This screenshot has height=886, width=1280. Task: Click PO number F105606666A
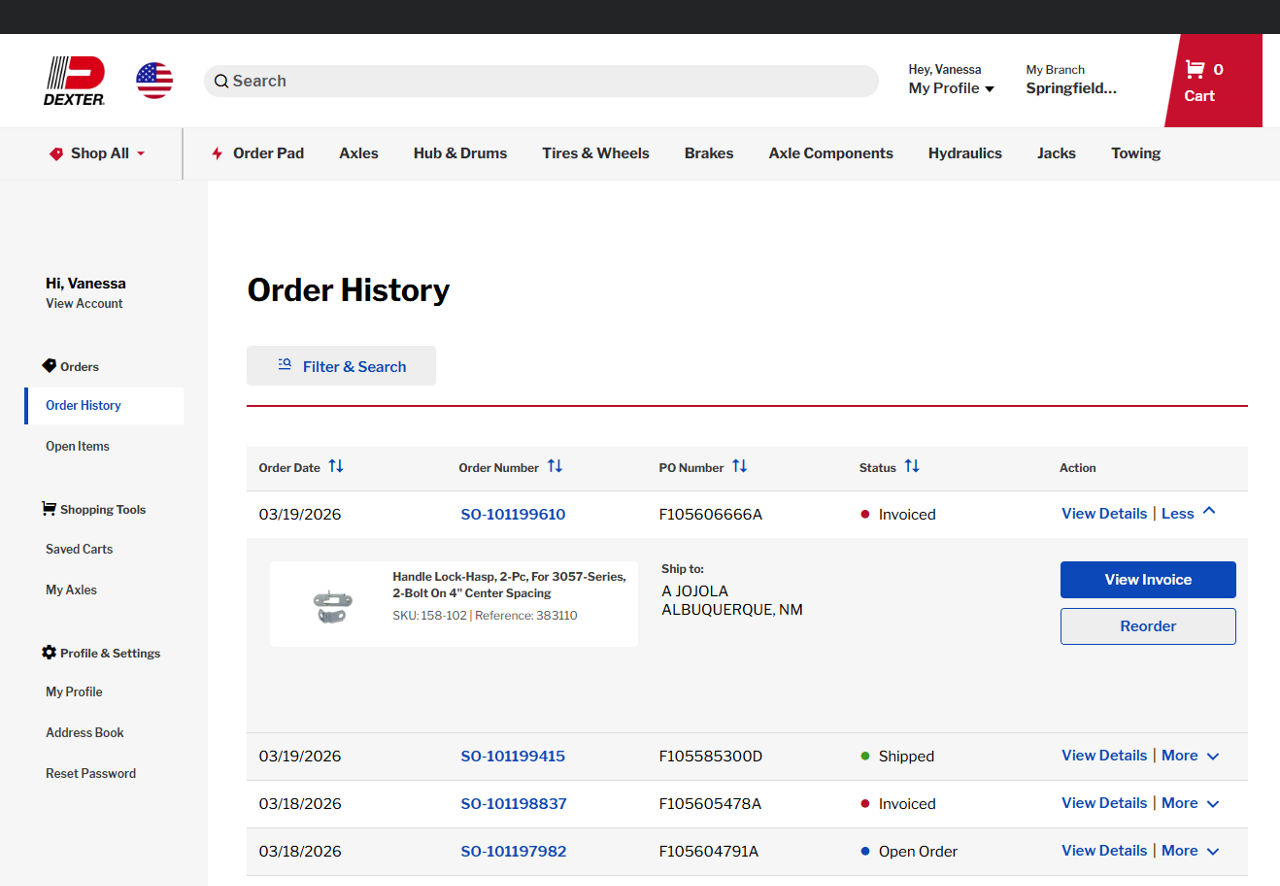710,514
